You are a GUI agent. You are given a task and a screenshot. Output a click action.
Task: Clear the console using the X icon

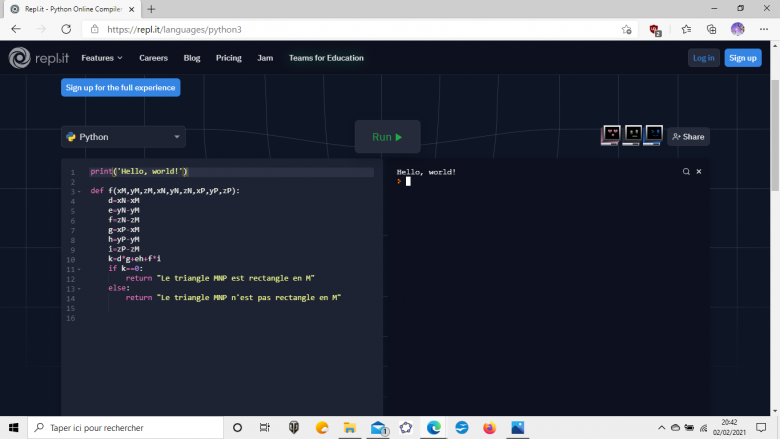click(699, 172)
